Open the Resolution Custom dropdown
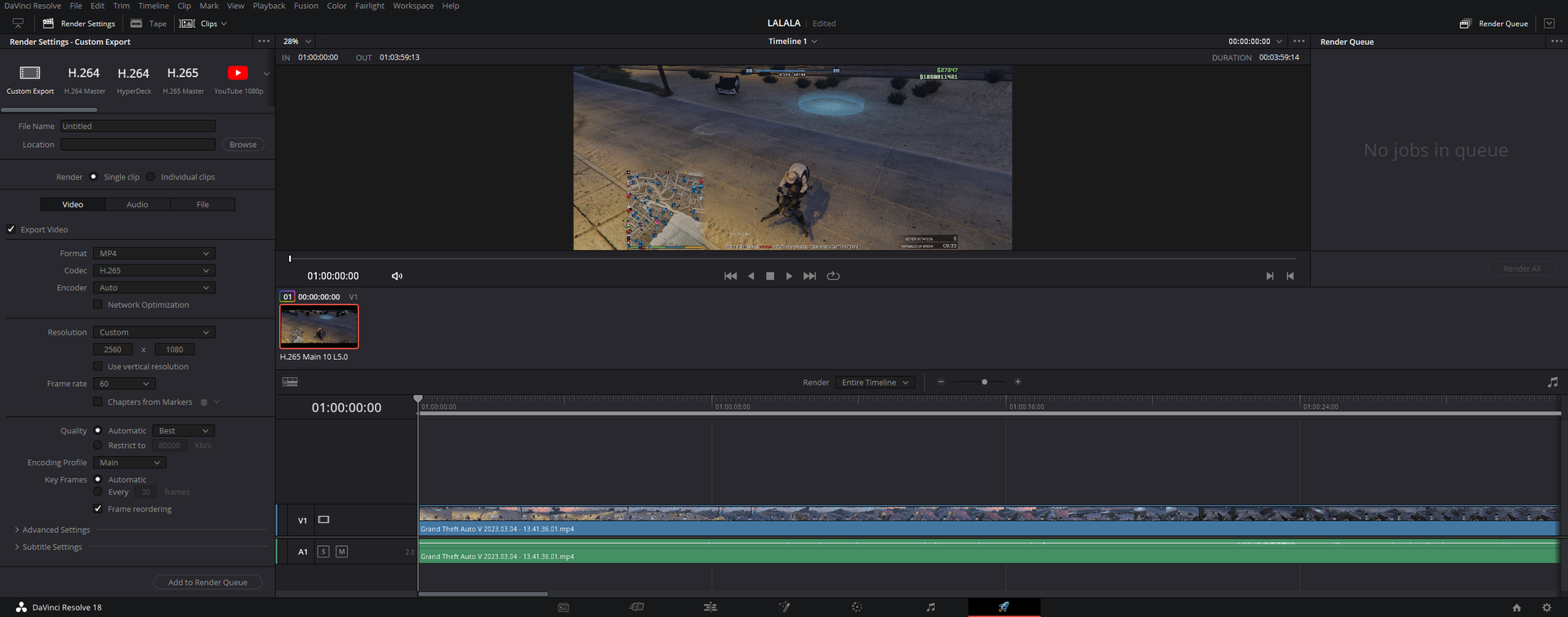 click(x=154, y=332)
